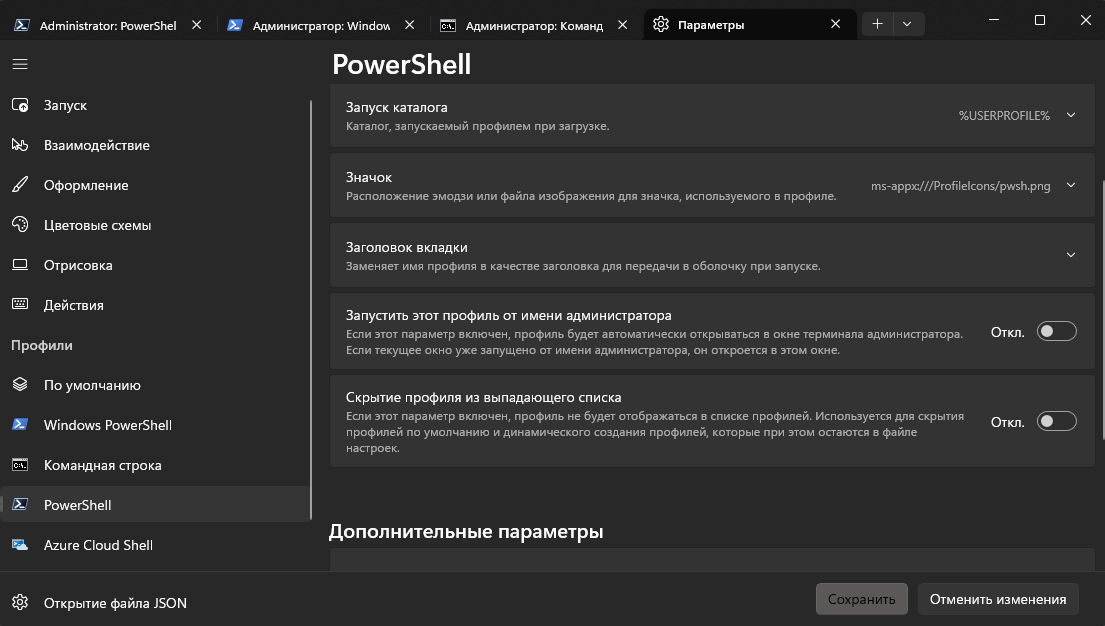Click the %USERPROFILE% directory value
Screen dimensions: 1105x626
pos(1004,116)
